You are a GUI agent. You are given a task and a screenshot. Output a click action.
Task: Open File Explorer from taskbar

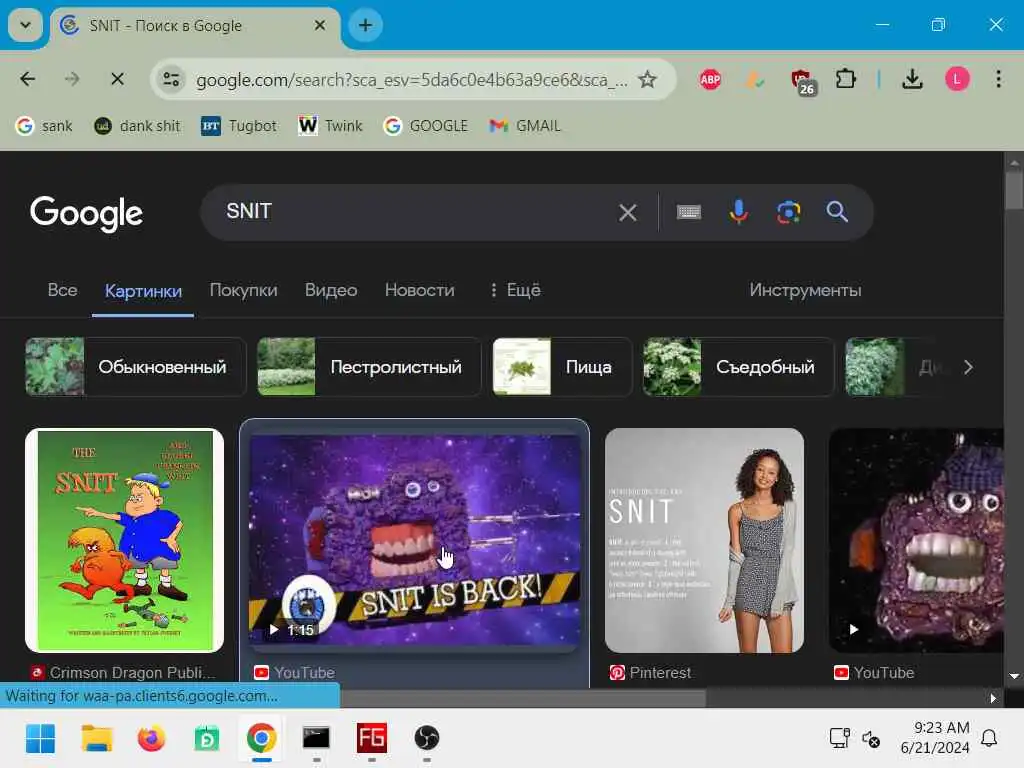point(97,739)
